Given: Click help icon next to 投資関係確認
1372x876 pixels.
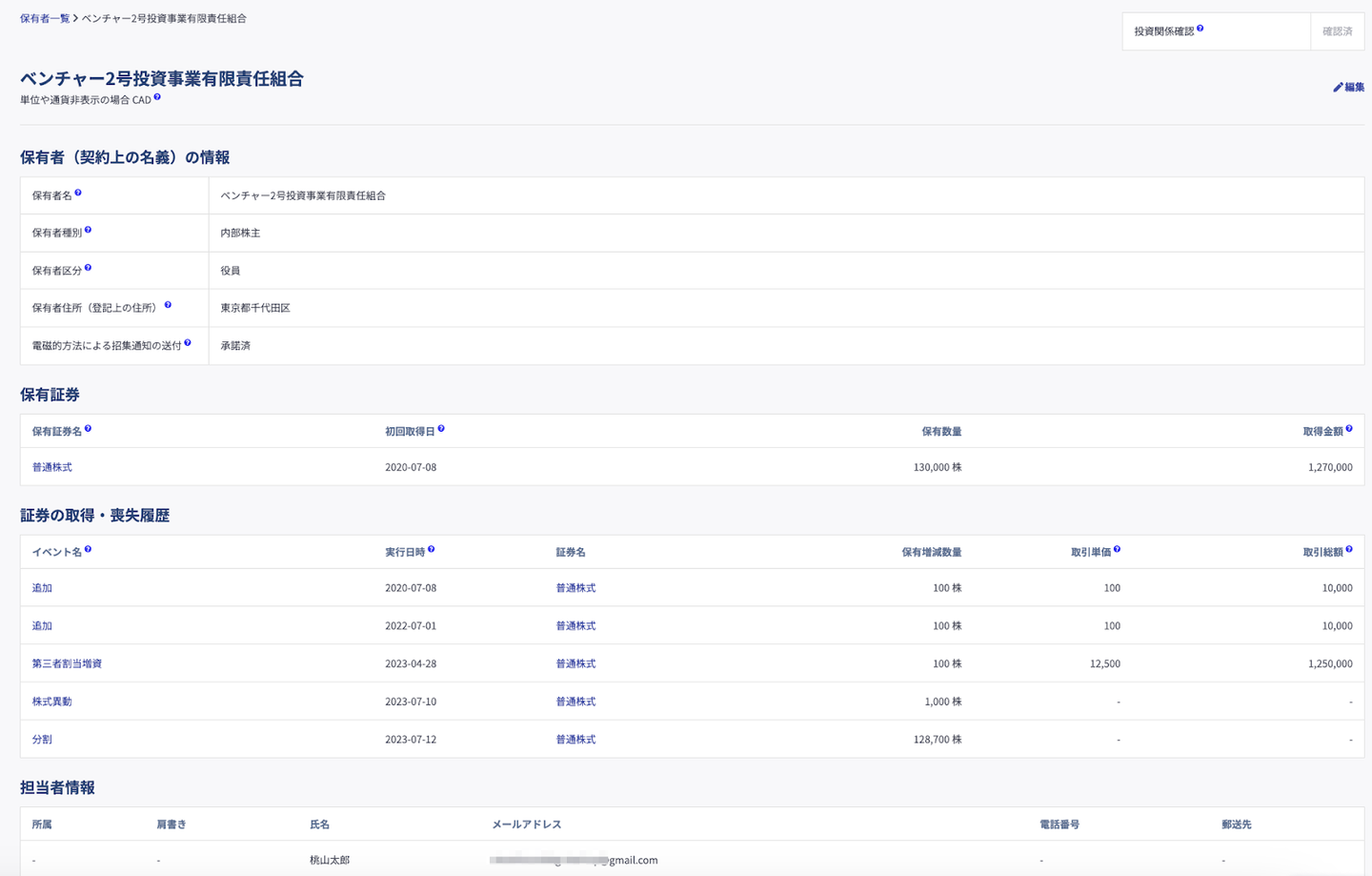Looking at the screenshot, I should click(x=1200, y=29).
